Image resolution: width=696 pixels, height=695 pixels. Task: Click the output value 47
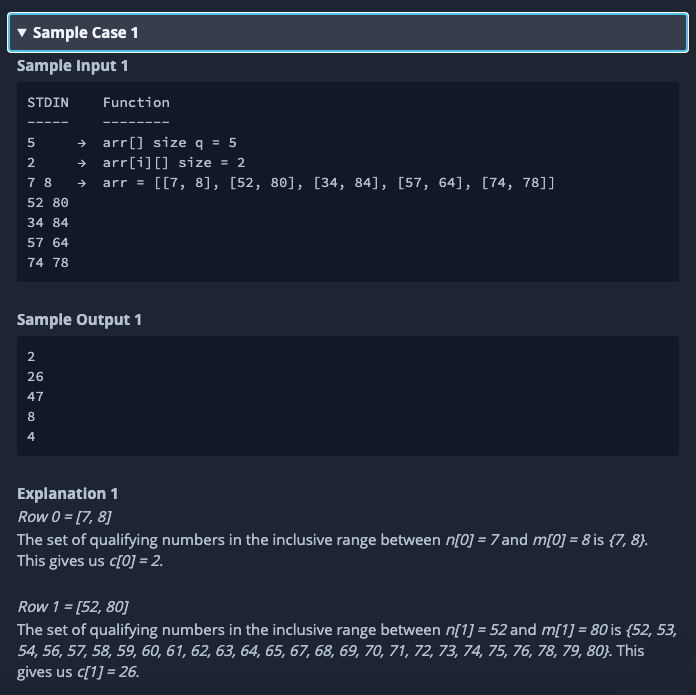[35, 397]
